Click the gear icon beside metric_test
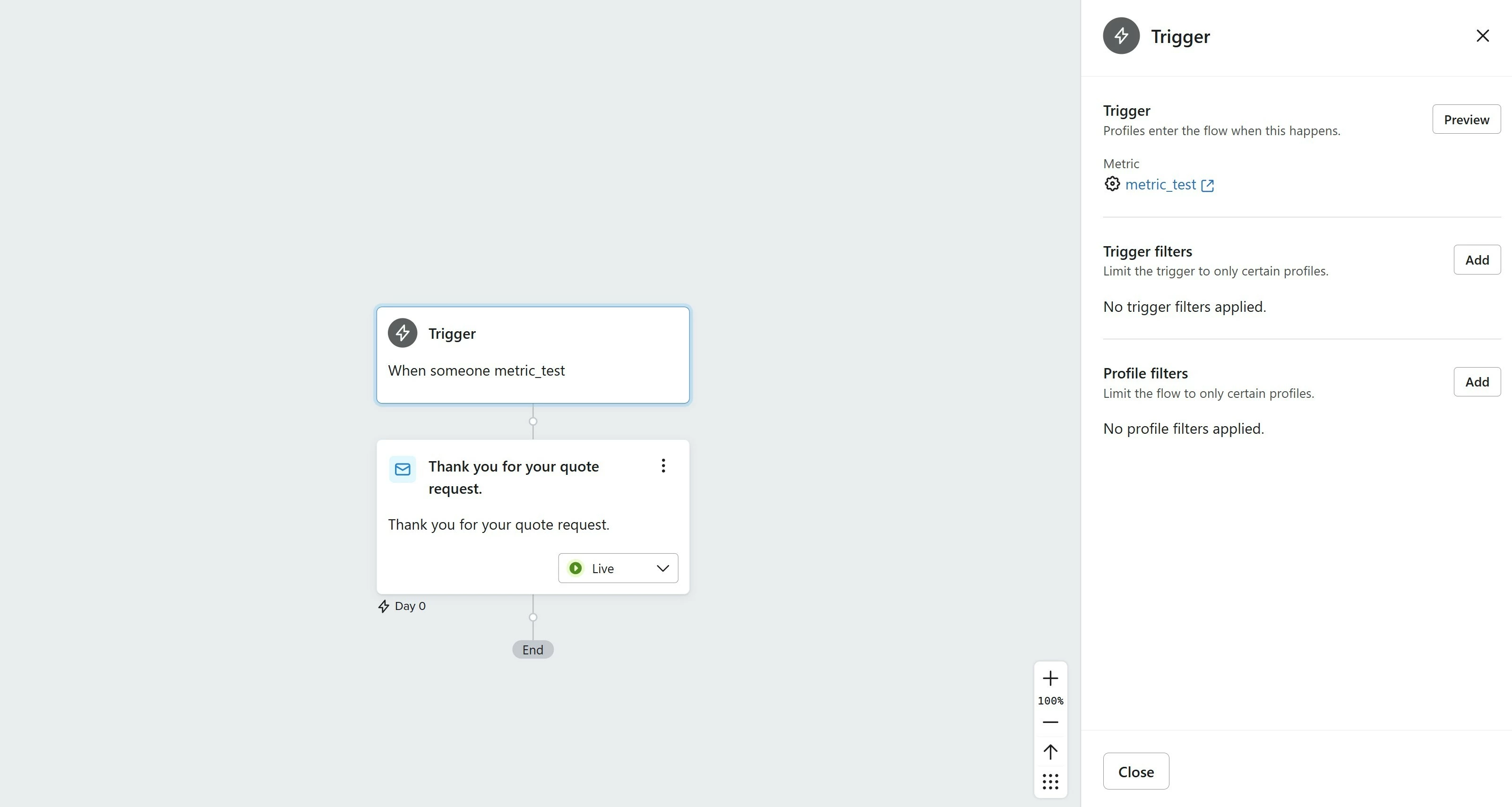 click(x=1112, y=184)
